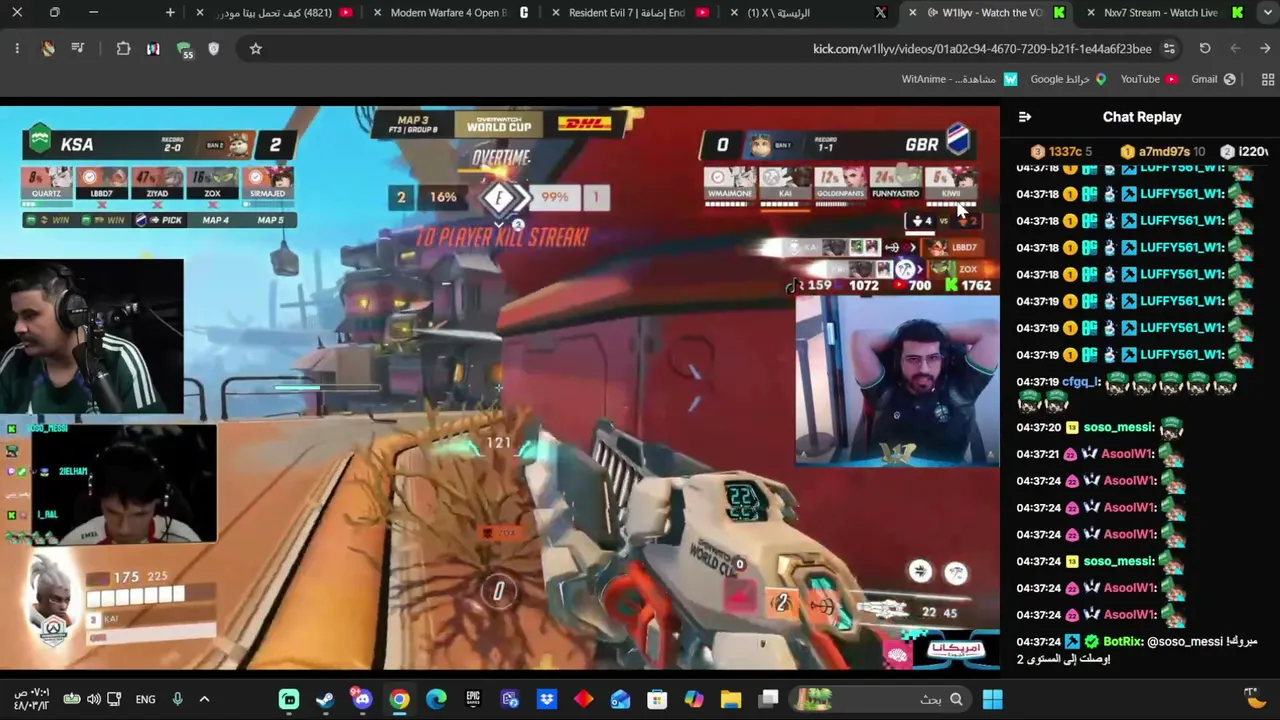The height and width of the screenshot is (720, 1280).
Task: Open Chrome's three-dot menu
Action: point(17,48)
